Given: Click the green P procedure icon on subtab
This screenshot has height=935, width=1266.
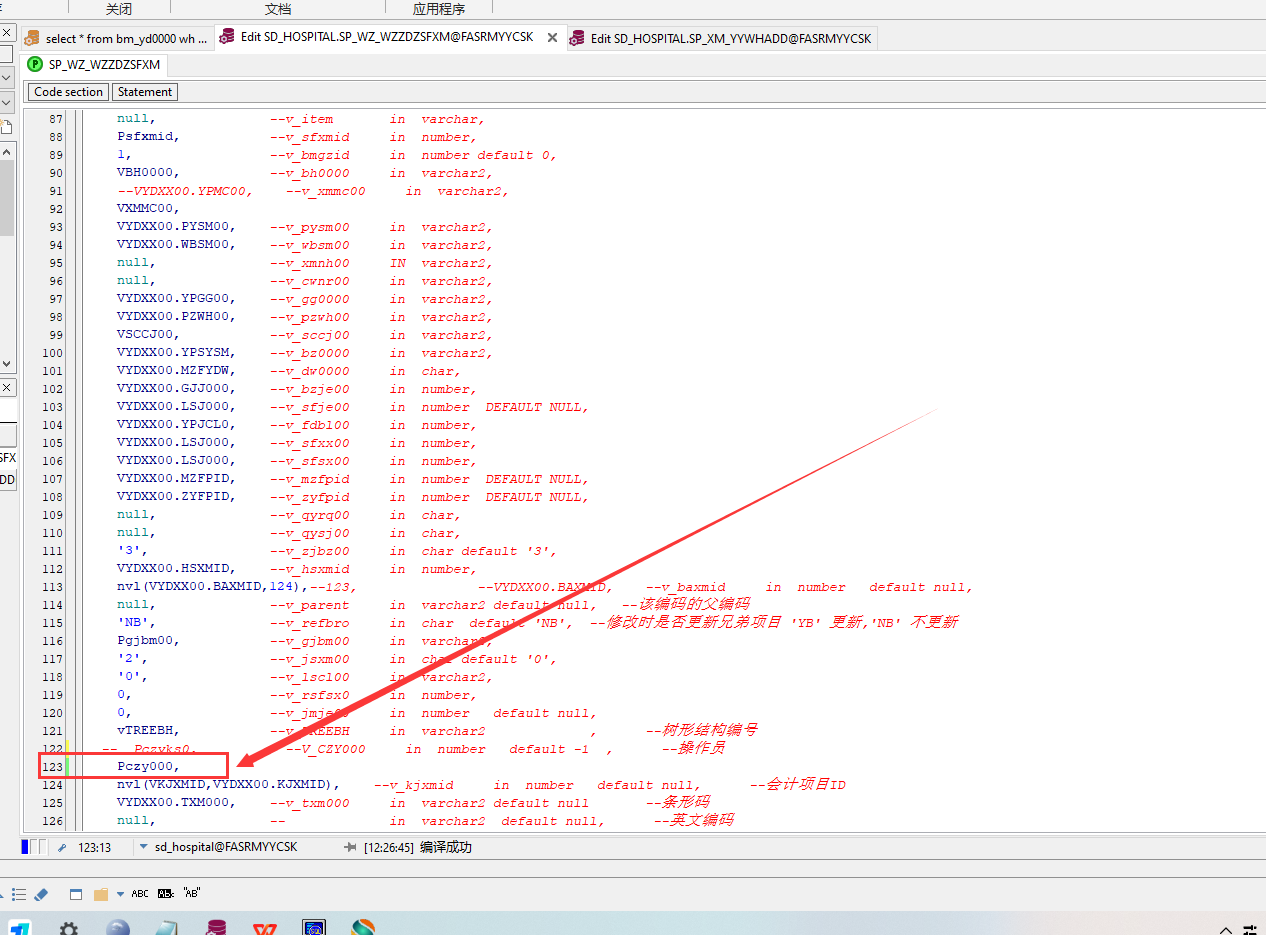Looking at the screenshot, I should 36,65.
